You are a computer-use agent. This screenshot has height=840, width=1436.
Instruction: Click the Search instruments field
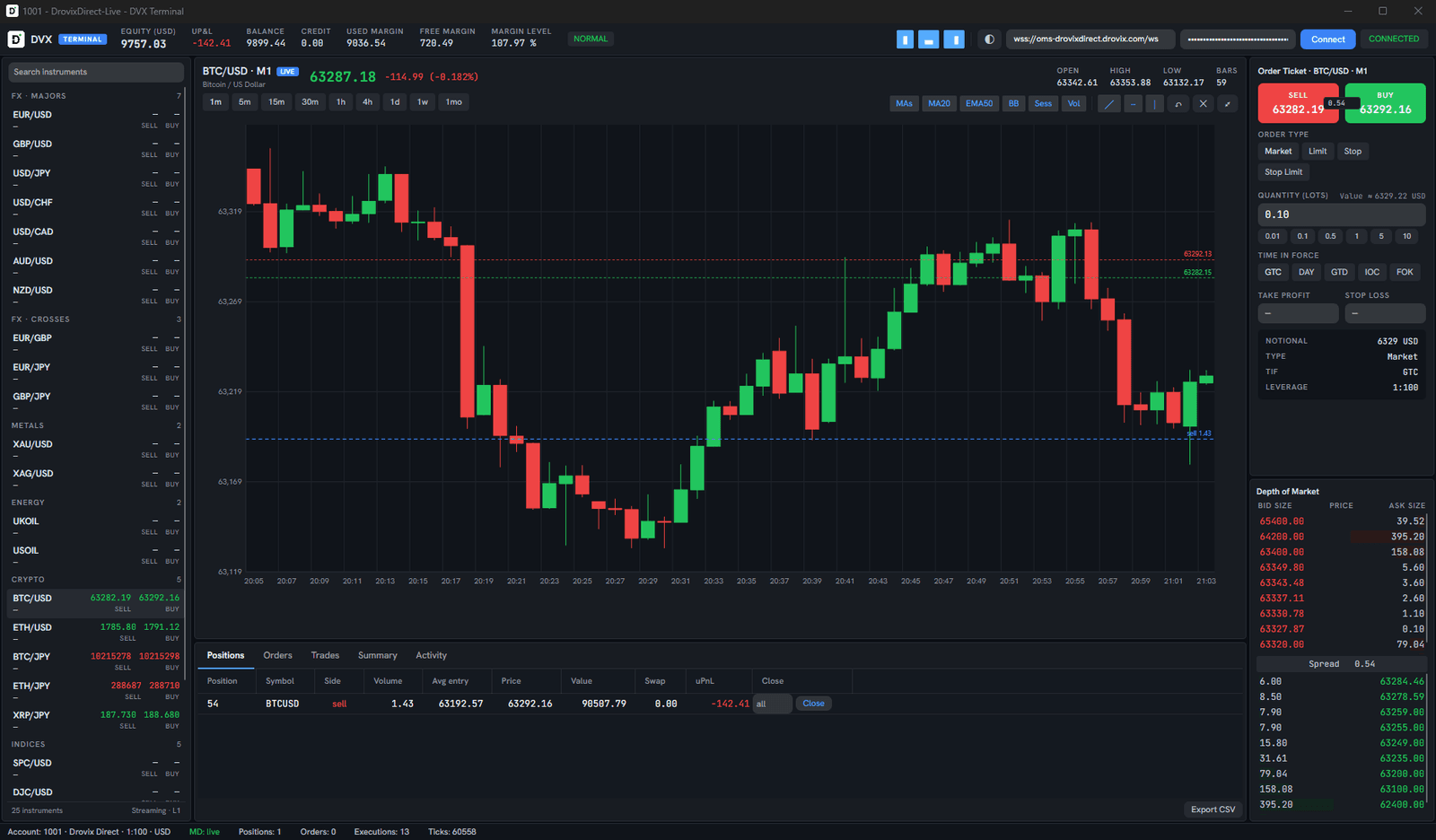(x=96, y=72)
